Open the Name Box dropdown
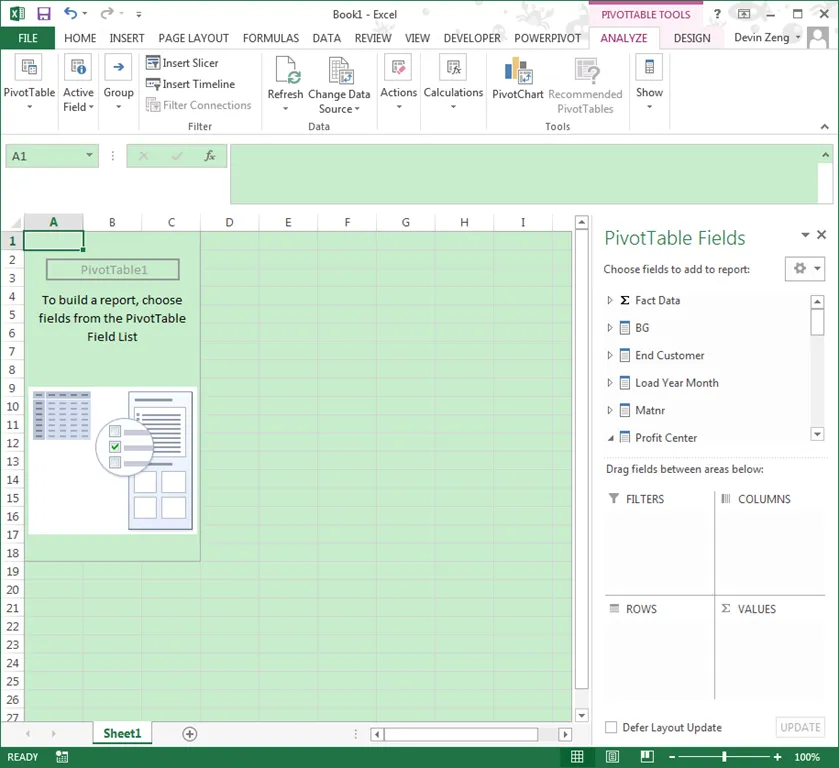This screenshot has height=768, width=839. [89, 156]
